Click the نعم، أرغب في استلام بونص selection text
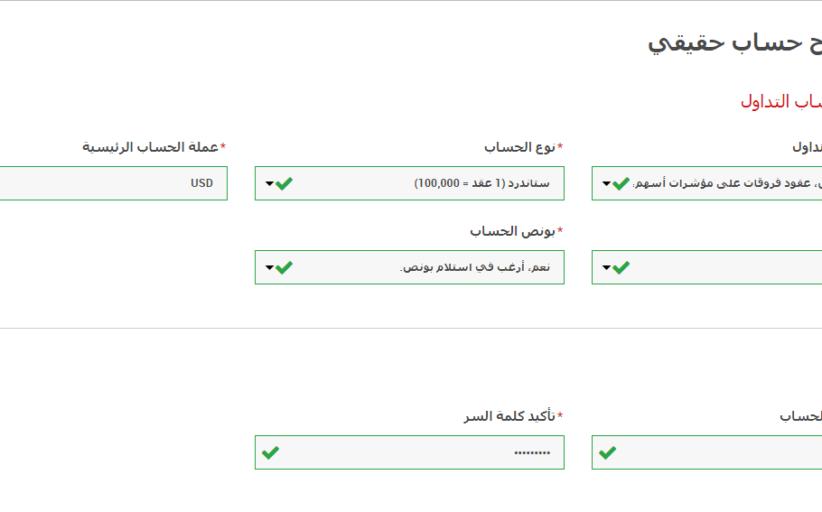The width and height of the screenshot is (822, 512). 475,267
